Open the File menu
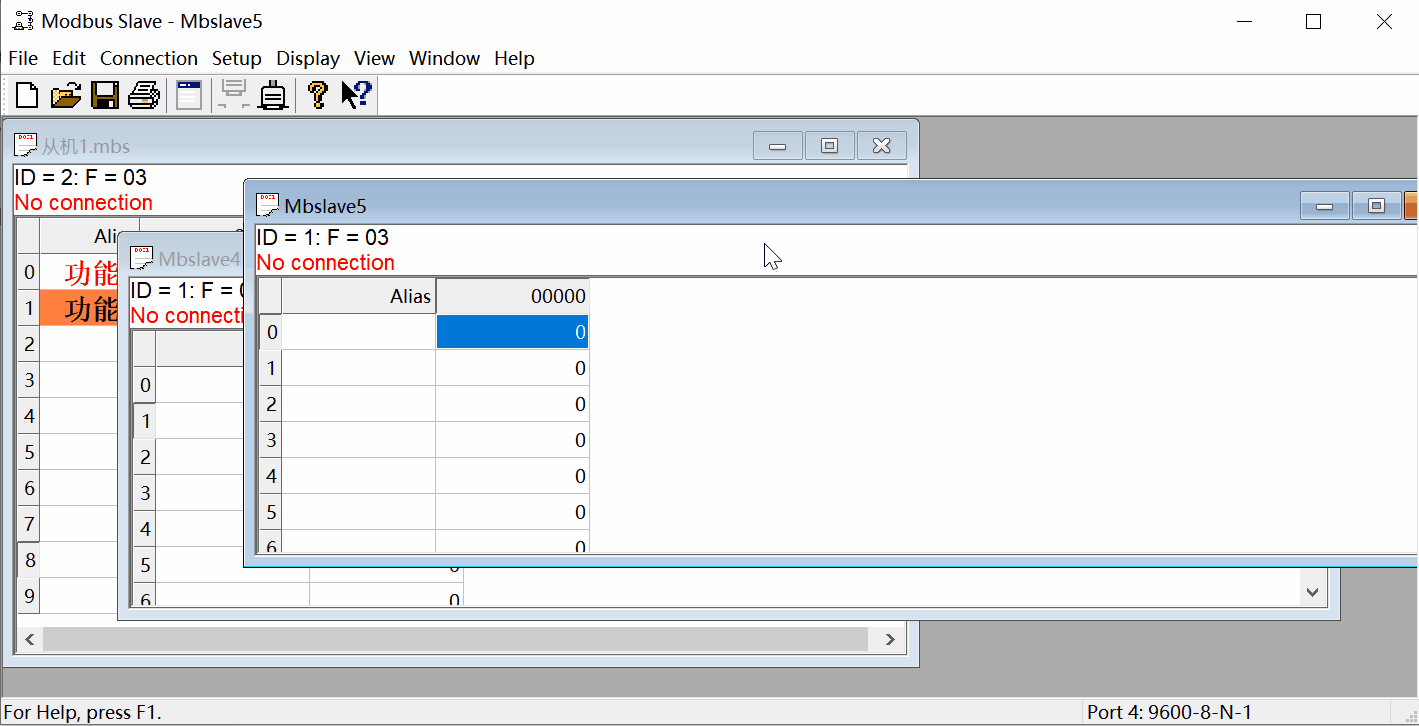The image size is (1419, 726). 23,58
